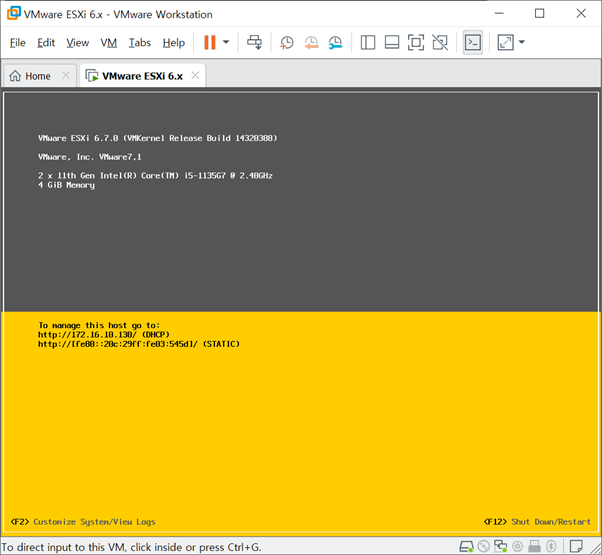Maximize the VMware Workstation window
Screen dimensions: 602x555
coord(539,13)
